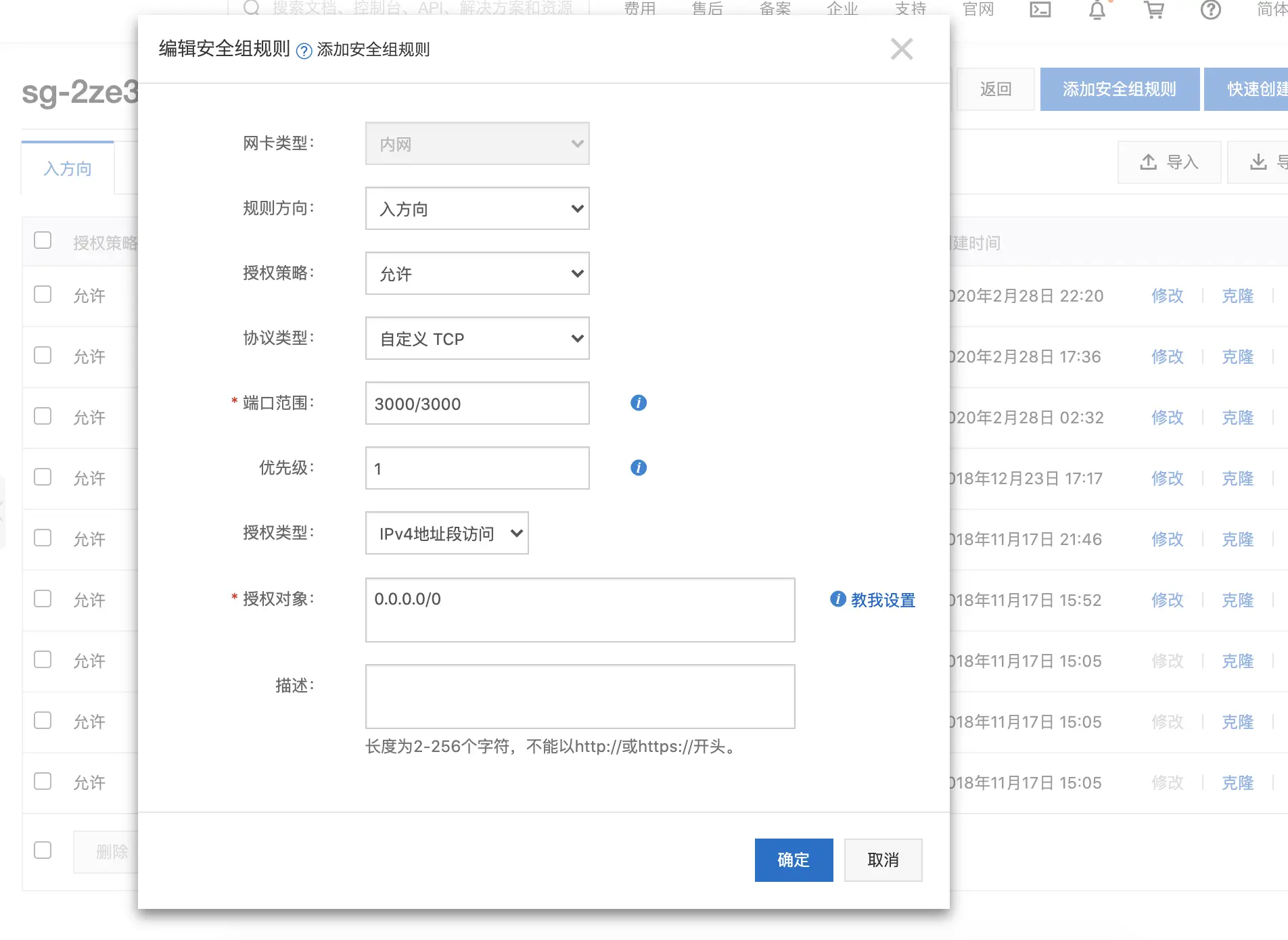Click the help question mark next to dialog title
Screen dimensions: 1288x940
[304, 51]
